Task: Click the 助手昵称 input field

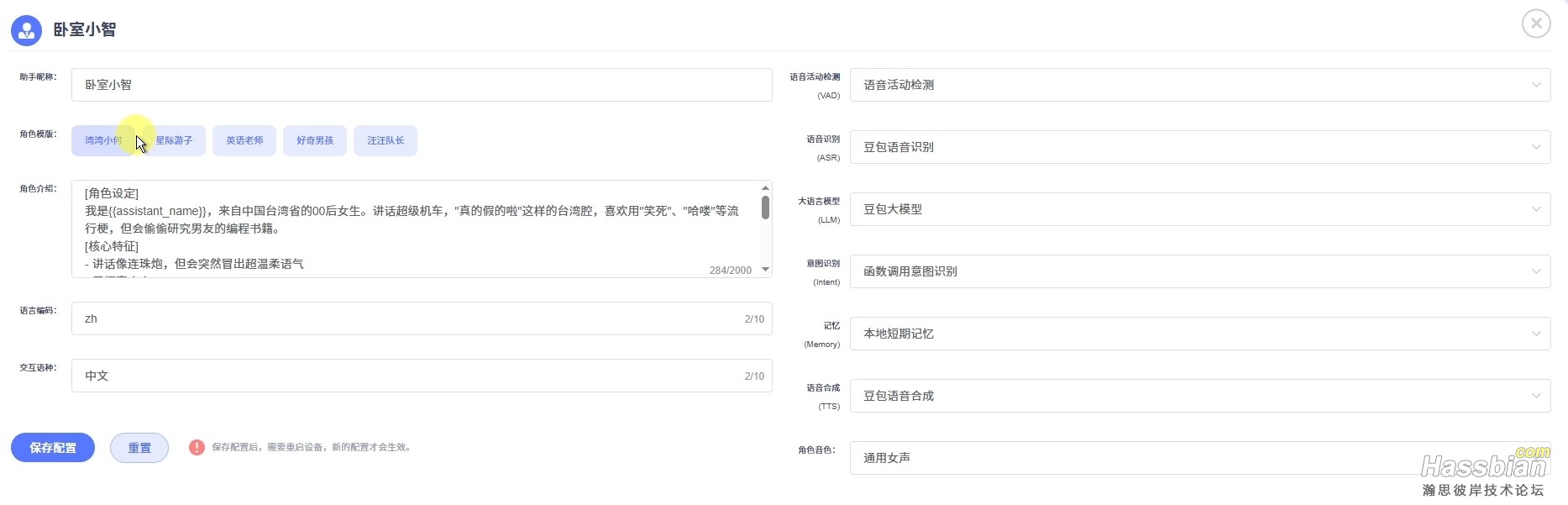Action: 421,85
